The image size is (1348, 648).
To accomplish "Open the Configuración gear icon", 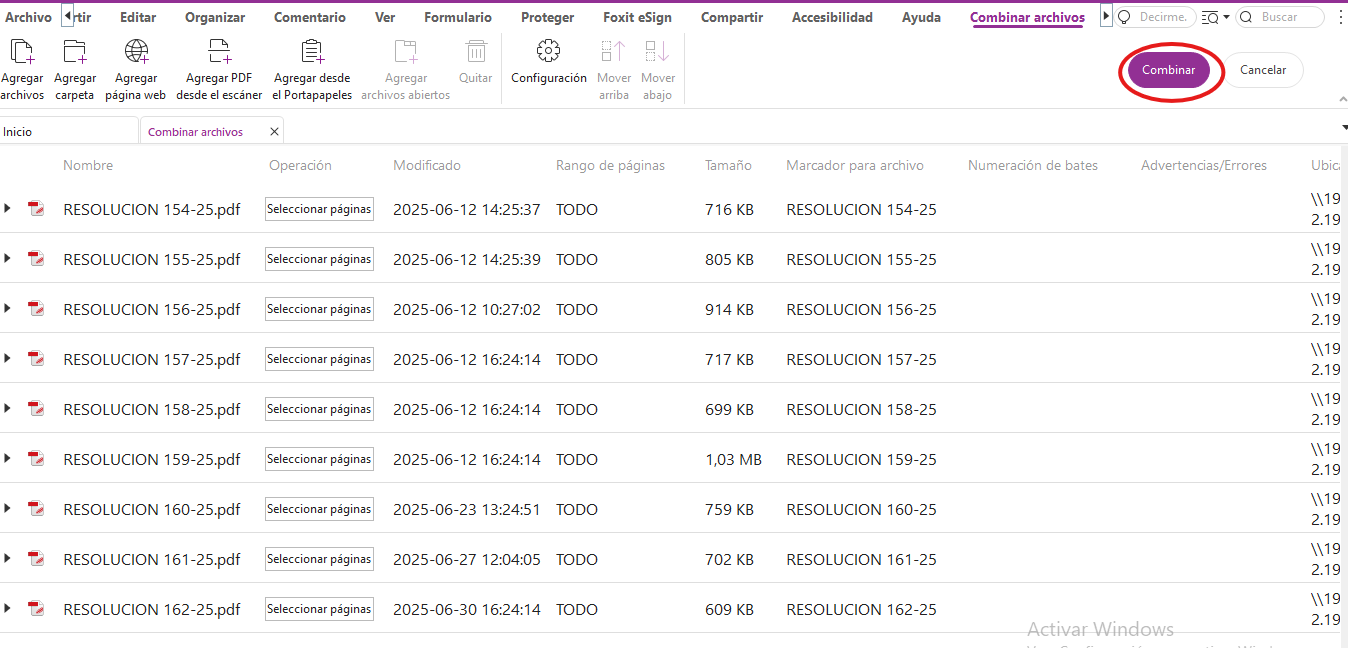I will [x=548, y=50].
